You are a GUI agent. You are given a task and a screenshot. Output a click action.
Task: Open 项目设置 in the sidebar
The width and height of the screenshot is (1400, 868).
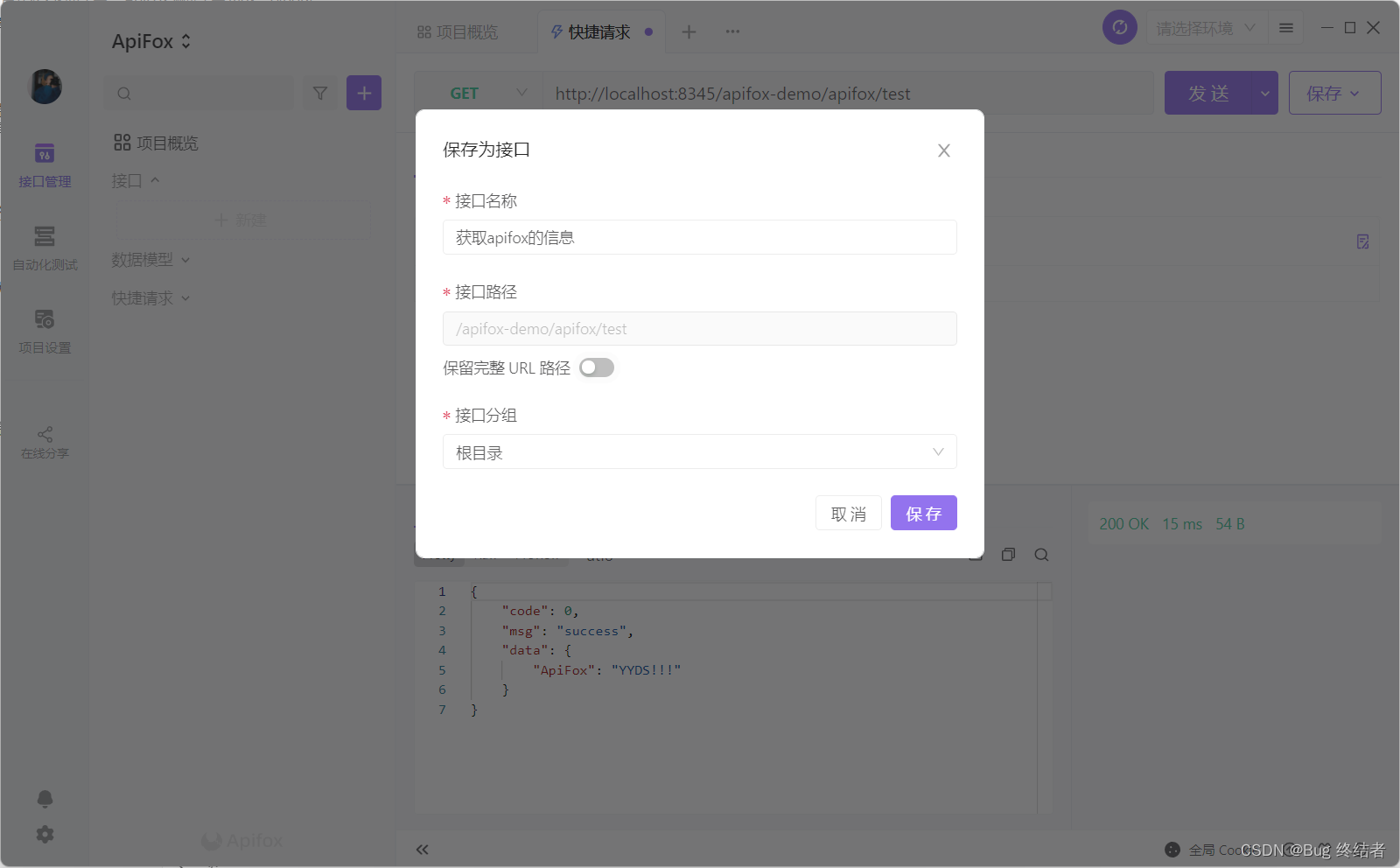point(45,332)
